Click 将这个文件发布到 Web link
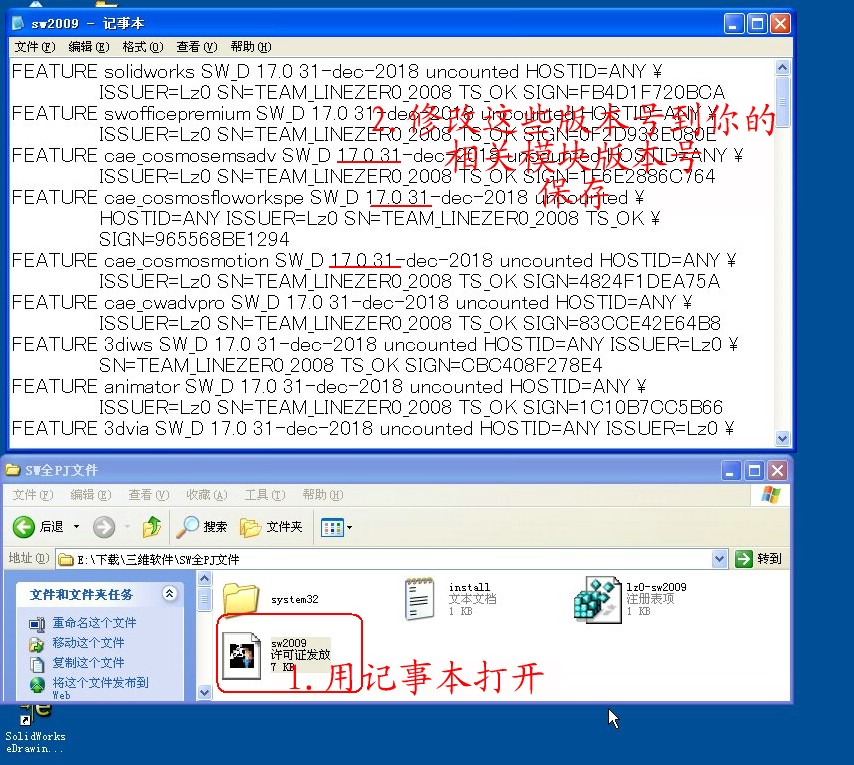 coord(100,687)
